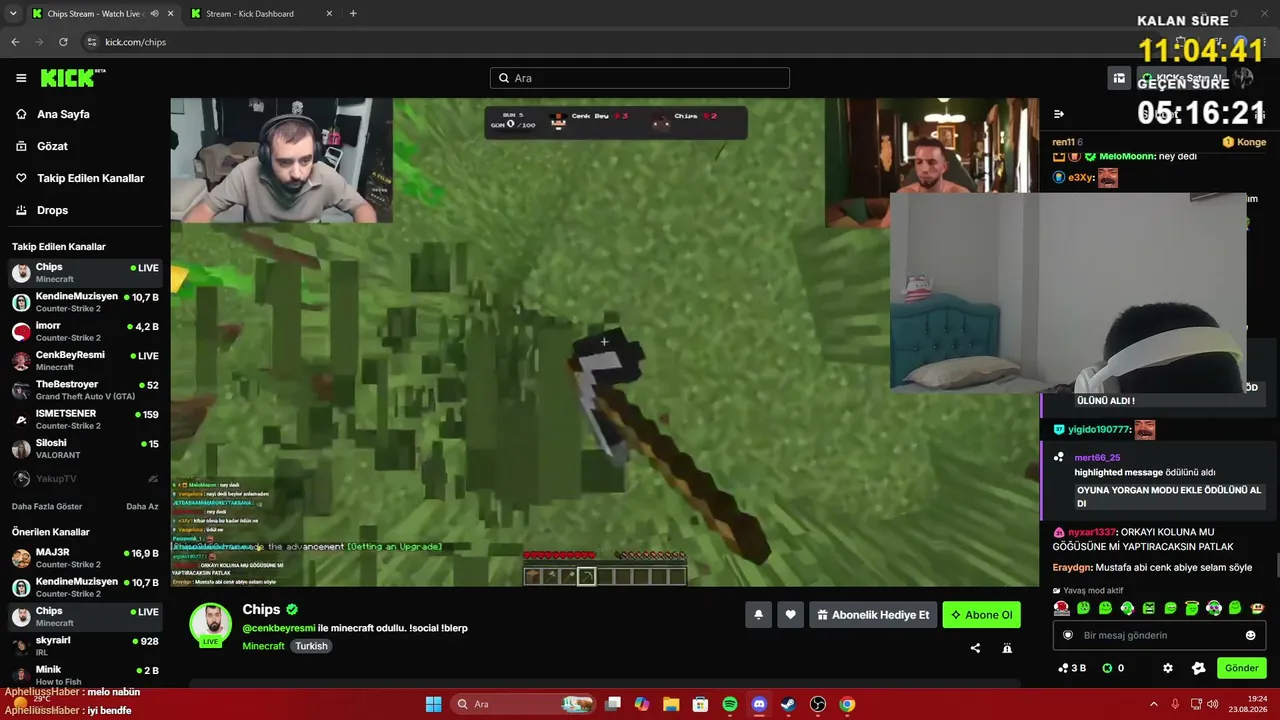Go back to the previous page
The image size is (1280, 720).
click(15, 42)
